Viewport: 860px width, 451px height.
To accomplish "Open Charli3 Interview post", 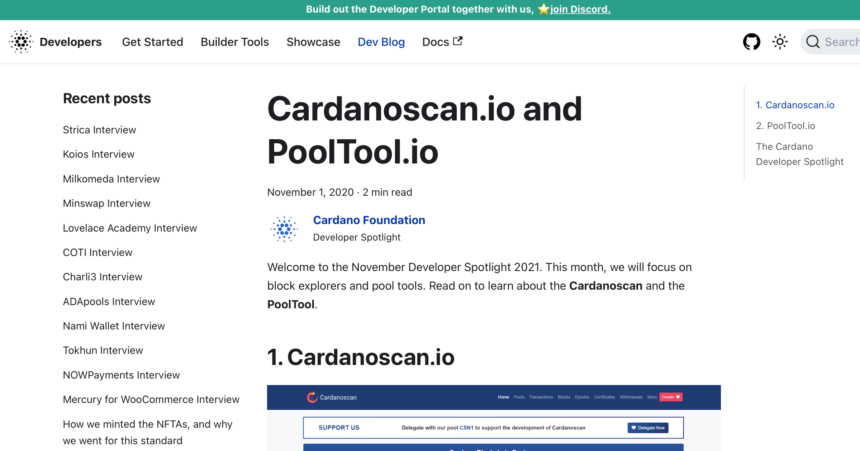I will 103,277.
